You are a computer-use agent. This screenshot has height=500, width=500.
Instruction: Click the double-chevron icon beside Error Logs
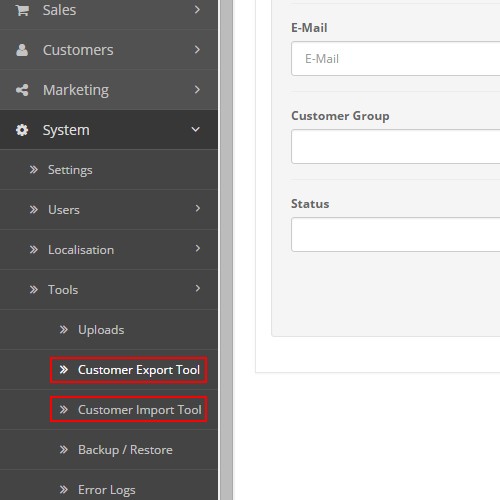(63, 490)
